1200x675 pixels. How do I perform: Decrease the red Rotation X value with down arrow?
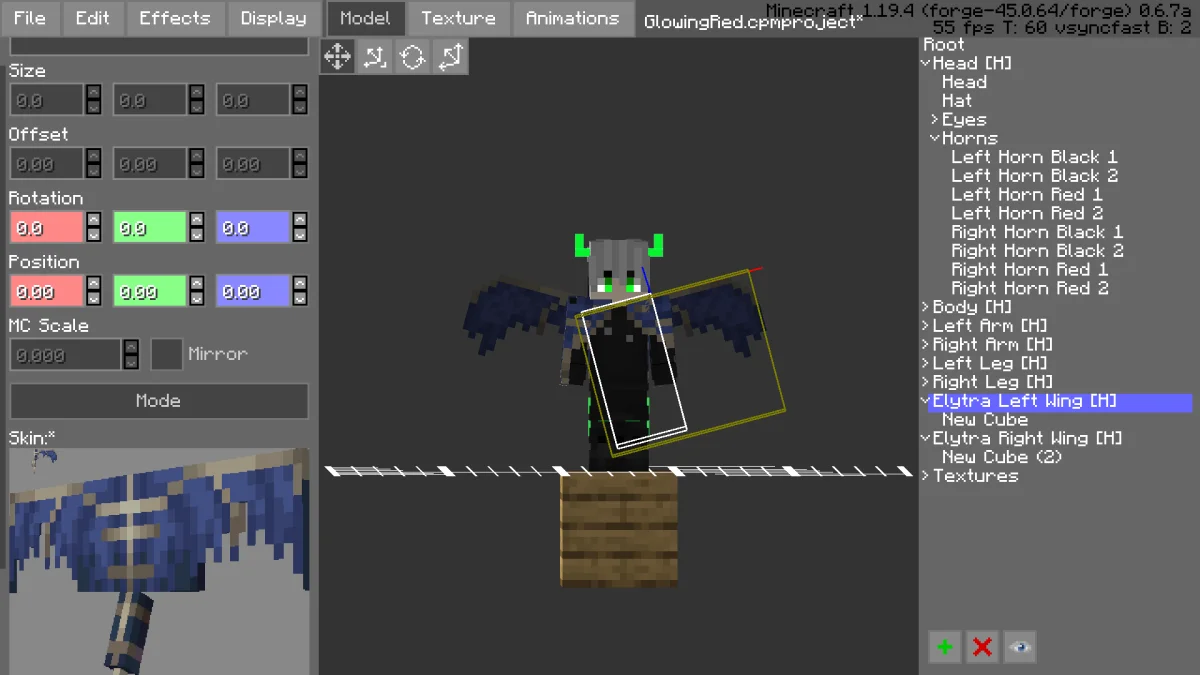pos(94,235)
